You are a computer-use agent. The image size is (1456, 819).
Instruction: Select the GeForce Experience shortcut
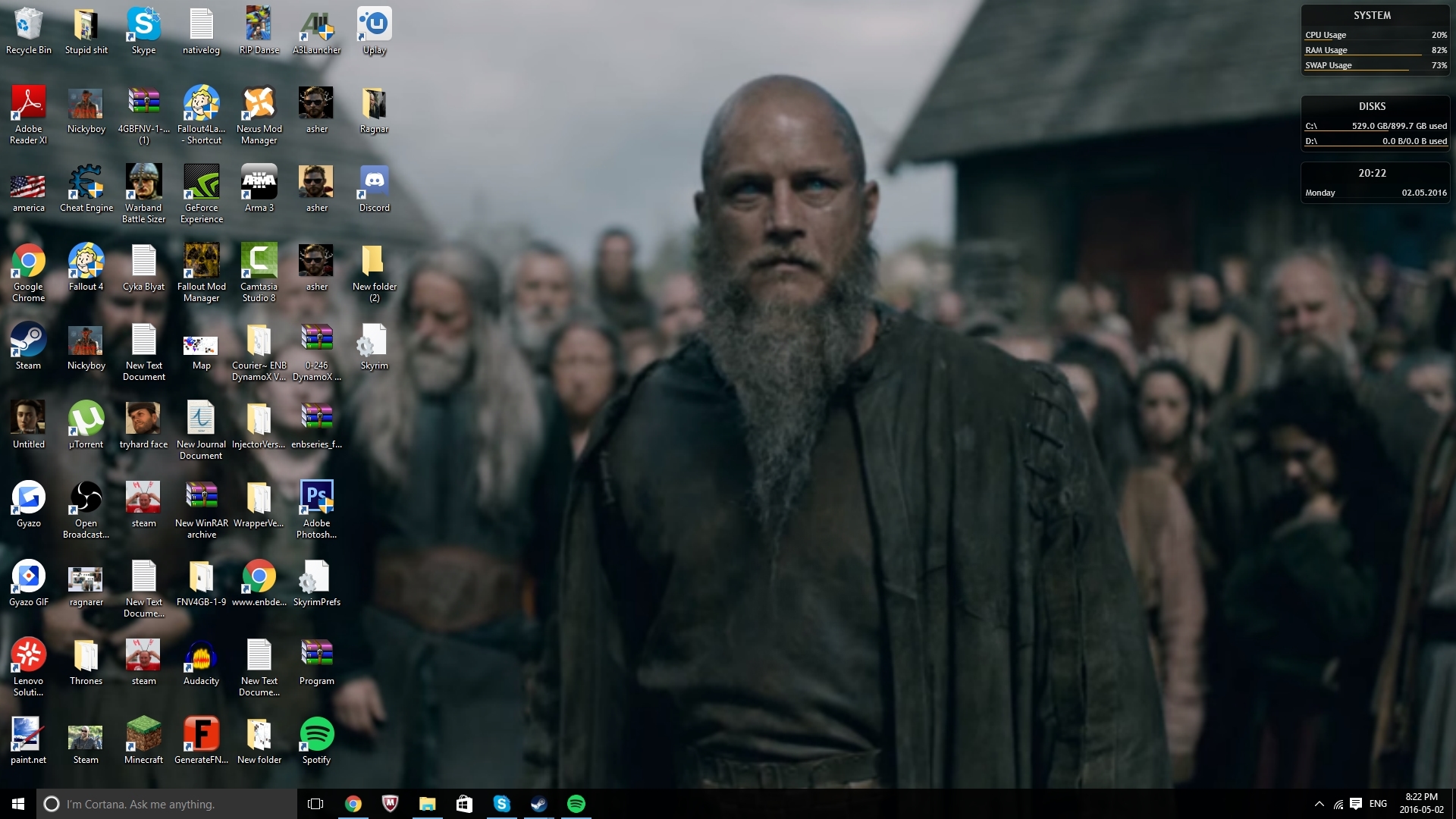point(201,194)
